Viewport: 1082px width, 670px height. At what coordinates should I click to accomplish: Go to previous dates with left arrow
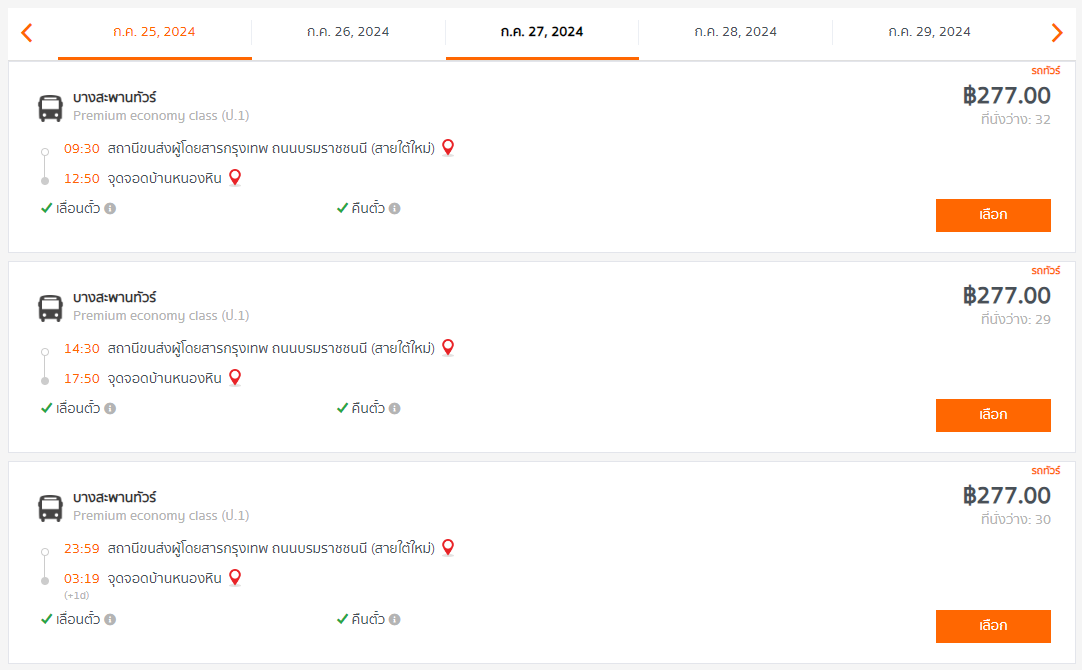point(27,32)
